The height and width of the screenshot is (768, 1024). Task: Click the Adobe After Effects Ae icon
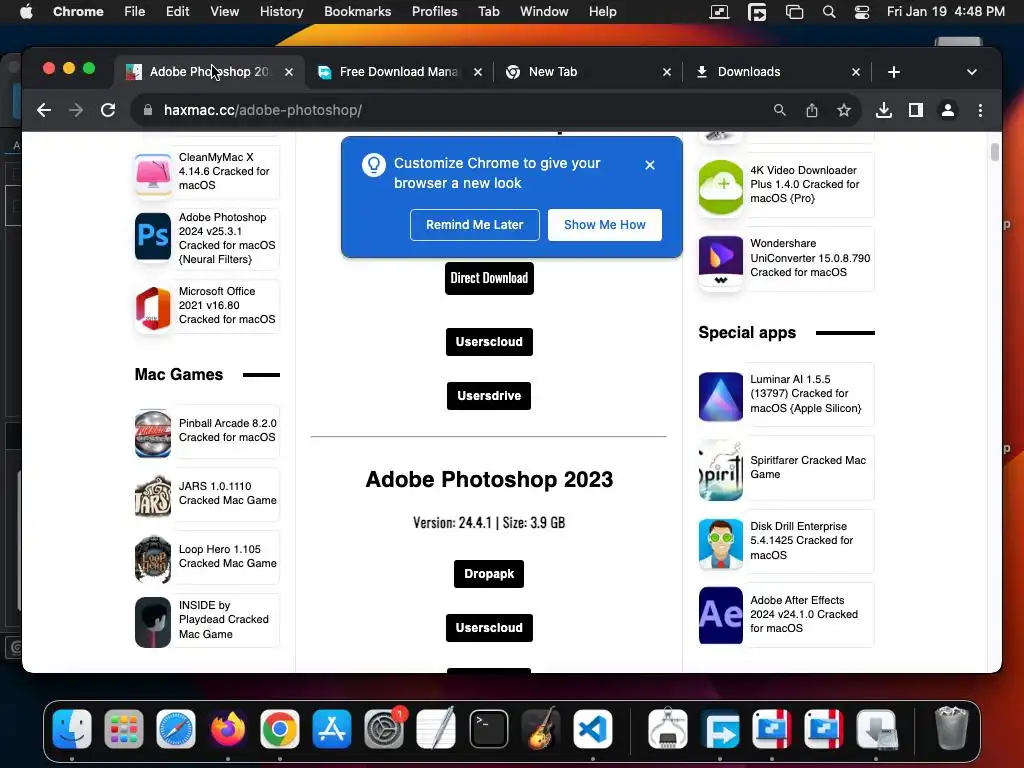[721, 615]
